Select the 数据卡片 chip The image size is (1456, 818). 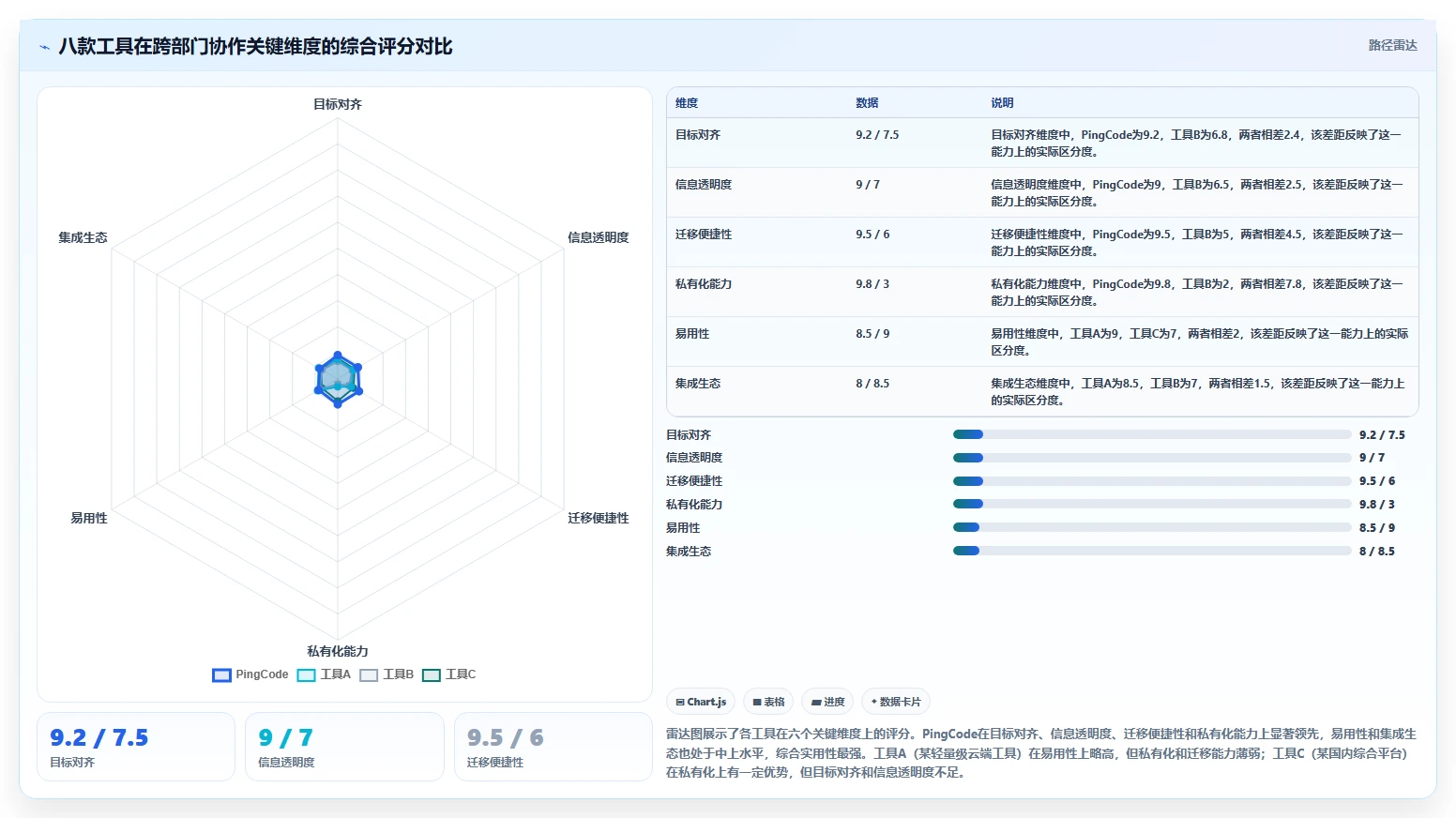[896, 702]
